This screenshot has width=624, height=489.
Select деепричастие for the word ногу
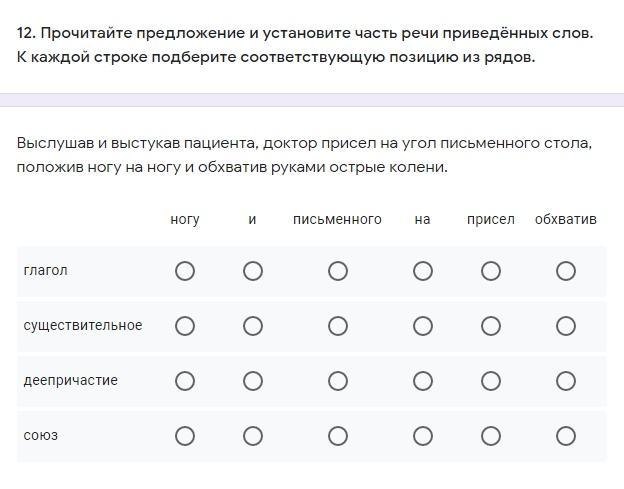[185, 381]
